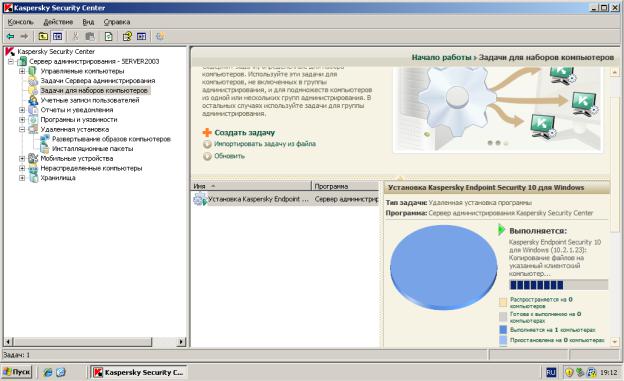The height and width of the screenshot is (381, 624).
Task: Click the Обновить link
Action: pos(230,156)
